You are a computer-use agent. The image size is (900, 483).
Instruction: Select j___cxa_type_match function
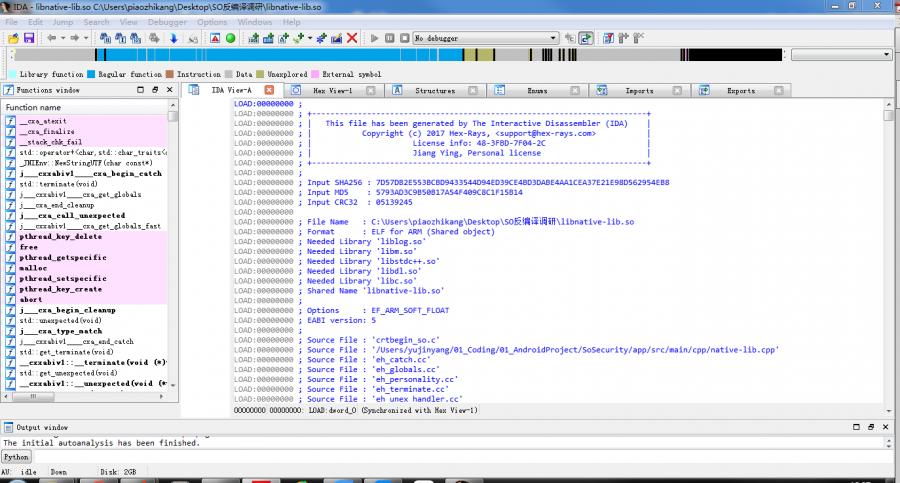61,331
